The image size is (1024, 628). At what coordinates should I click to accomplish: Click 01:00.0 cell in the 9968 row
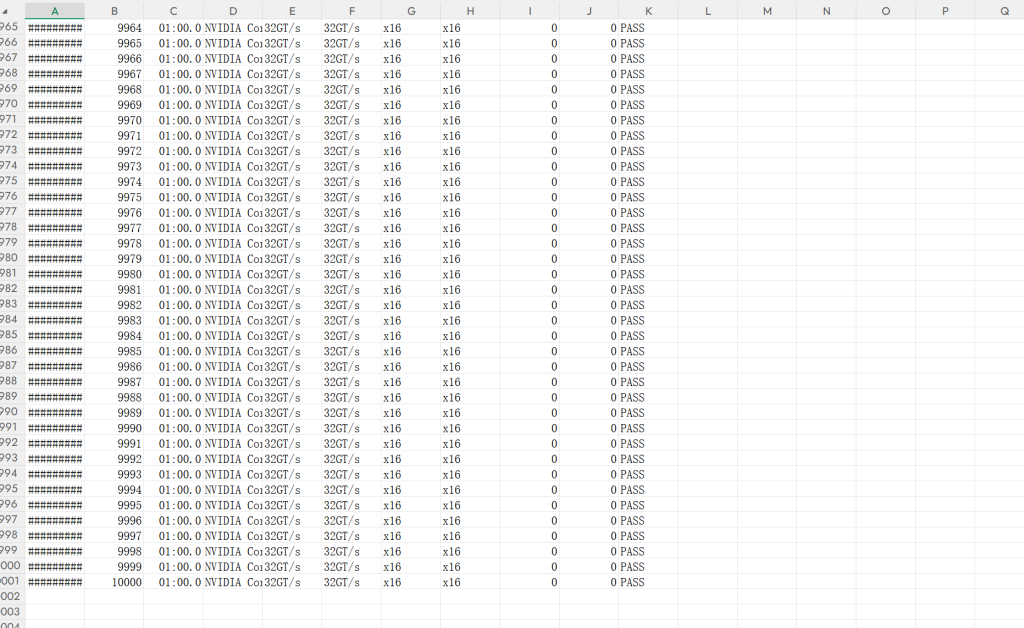179,89
